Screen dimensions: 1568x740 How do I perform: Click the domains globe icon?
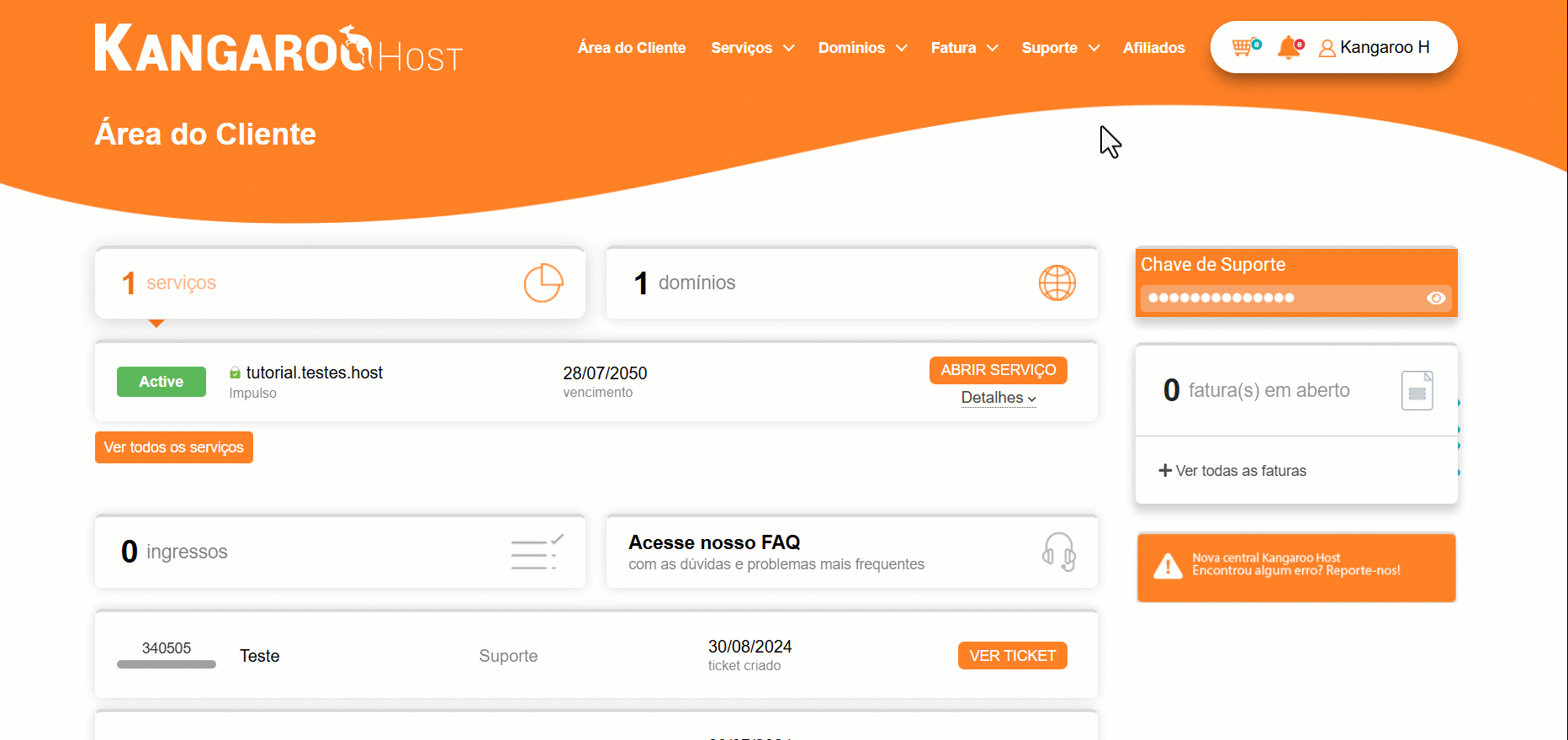[x=1057, y=283]
